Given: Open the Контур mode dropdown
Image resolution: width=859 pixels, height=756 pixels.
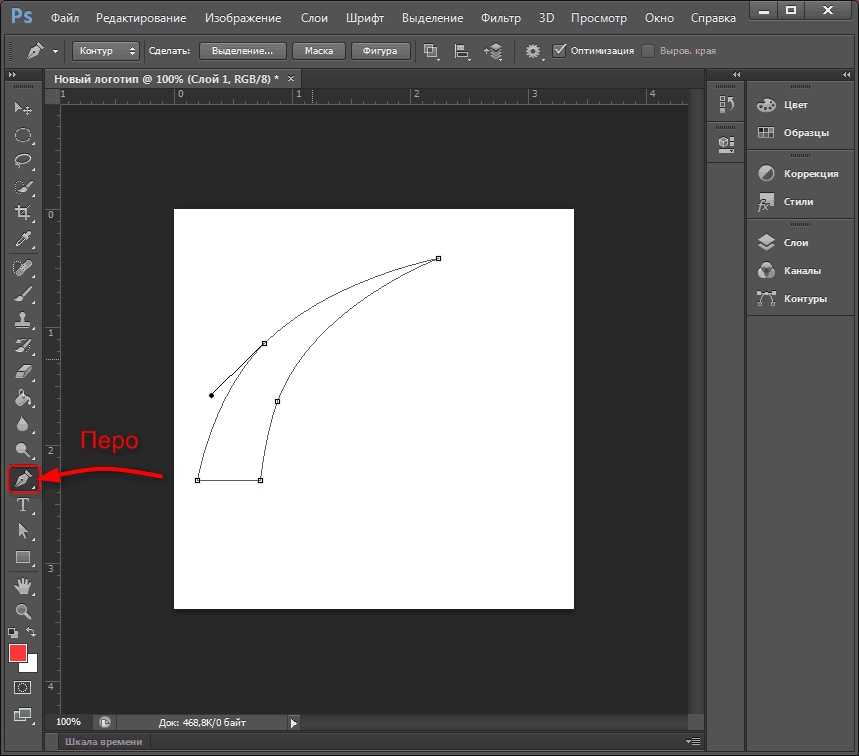Looking at the screenshot, I should point(106,50).
